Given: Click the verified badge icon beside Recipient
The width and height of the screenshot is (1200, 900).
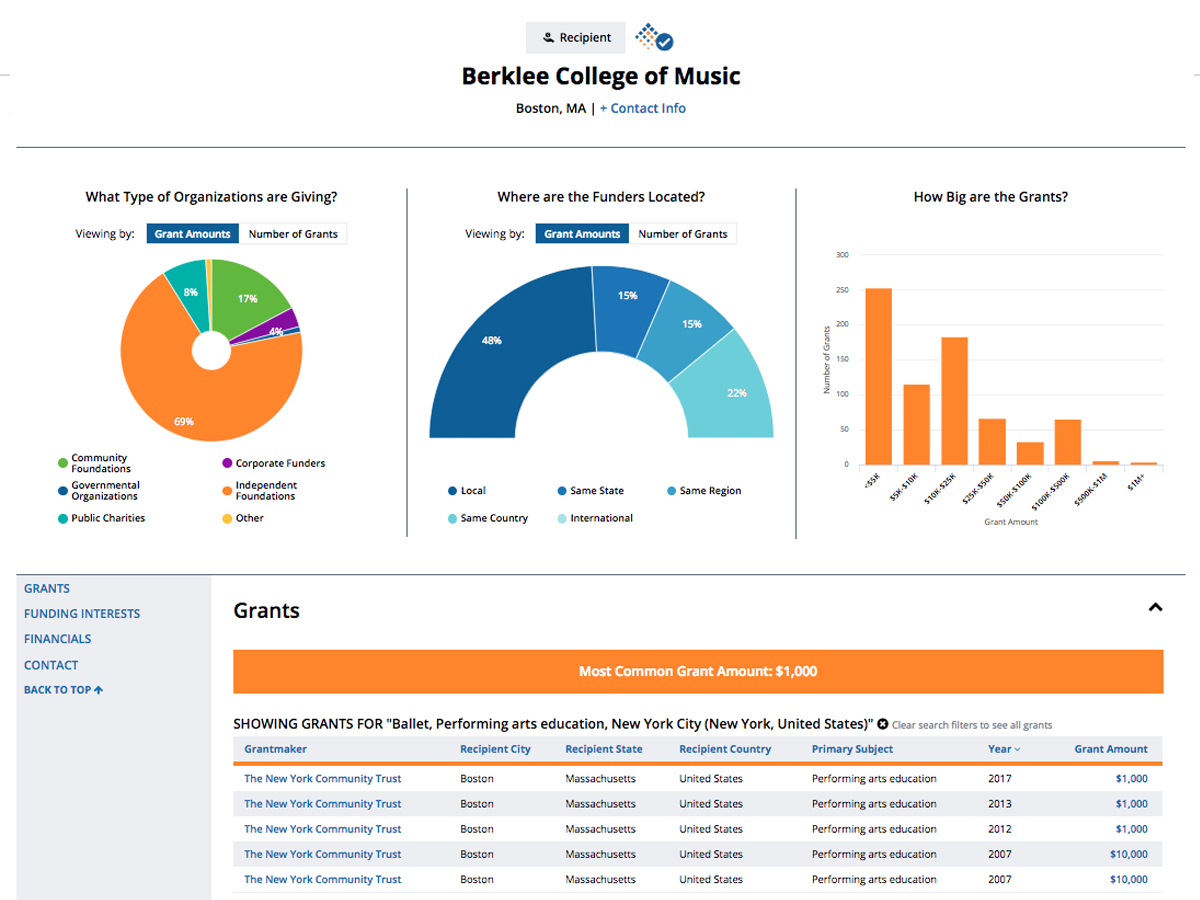Looking at the screenshot, I should [x=655, y=37].
